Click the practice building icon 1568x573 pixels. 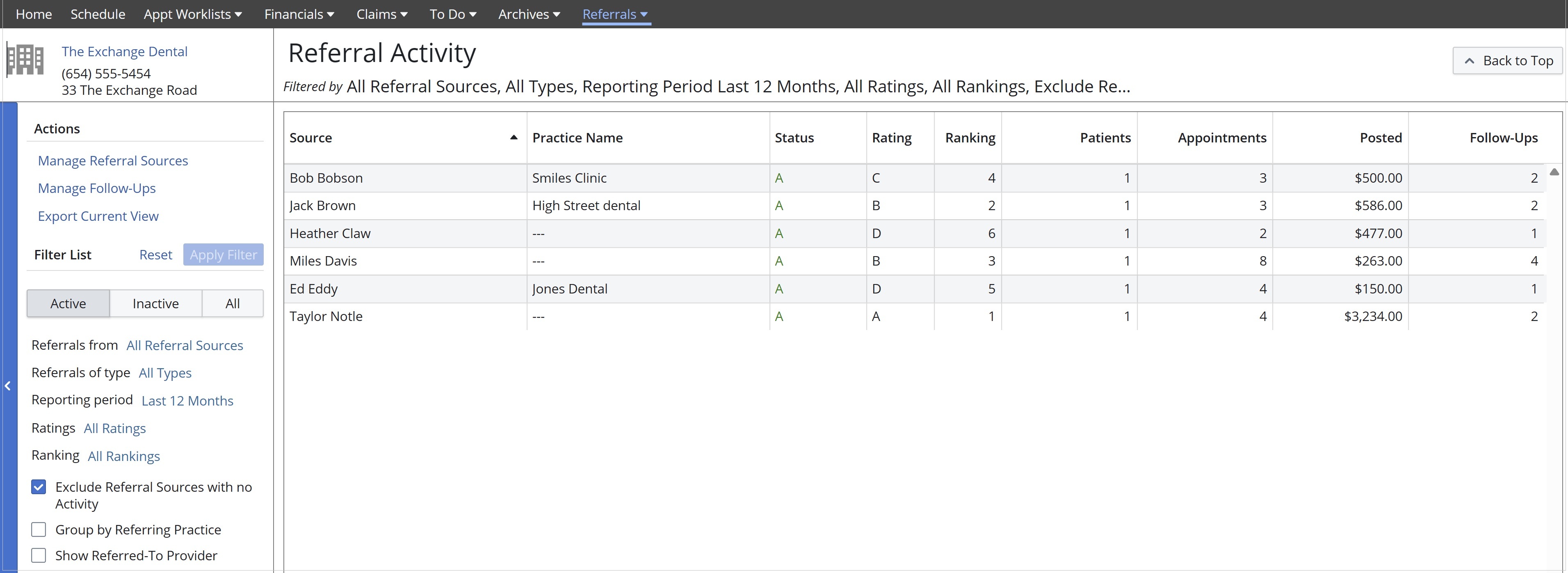25,60
